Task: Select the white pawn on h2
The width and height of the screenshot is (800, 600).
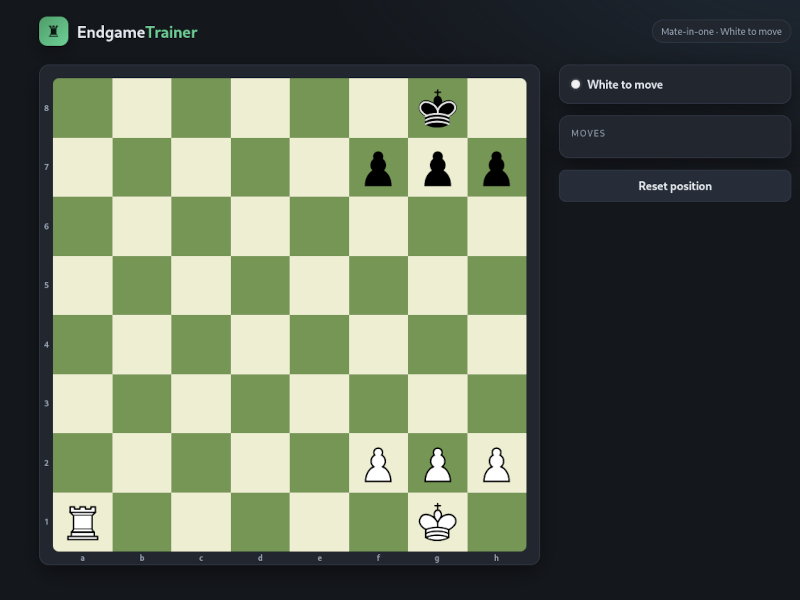Action: (x=496, y=465)
